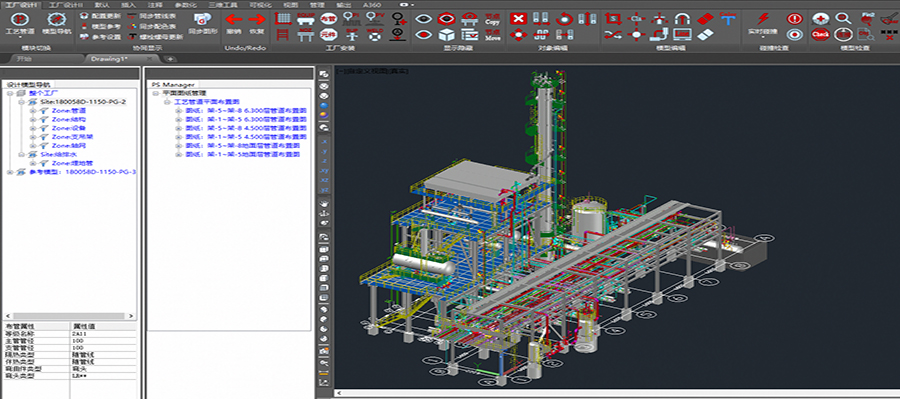Select the Site:给排水 tree row
Image resolution: width=900 pixels, height=399 pixels.
click(x=60, y=154)
